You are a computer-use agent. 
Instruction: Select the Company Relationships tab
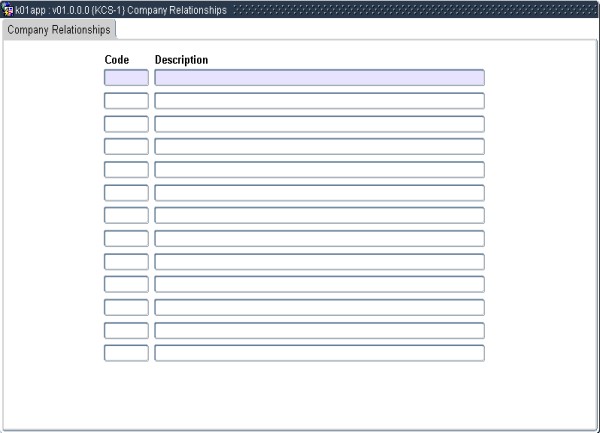(x=59, y=29)
